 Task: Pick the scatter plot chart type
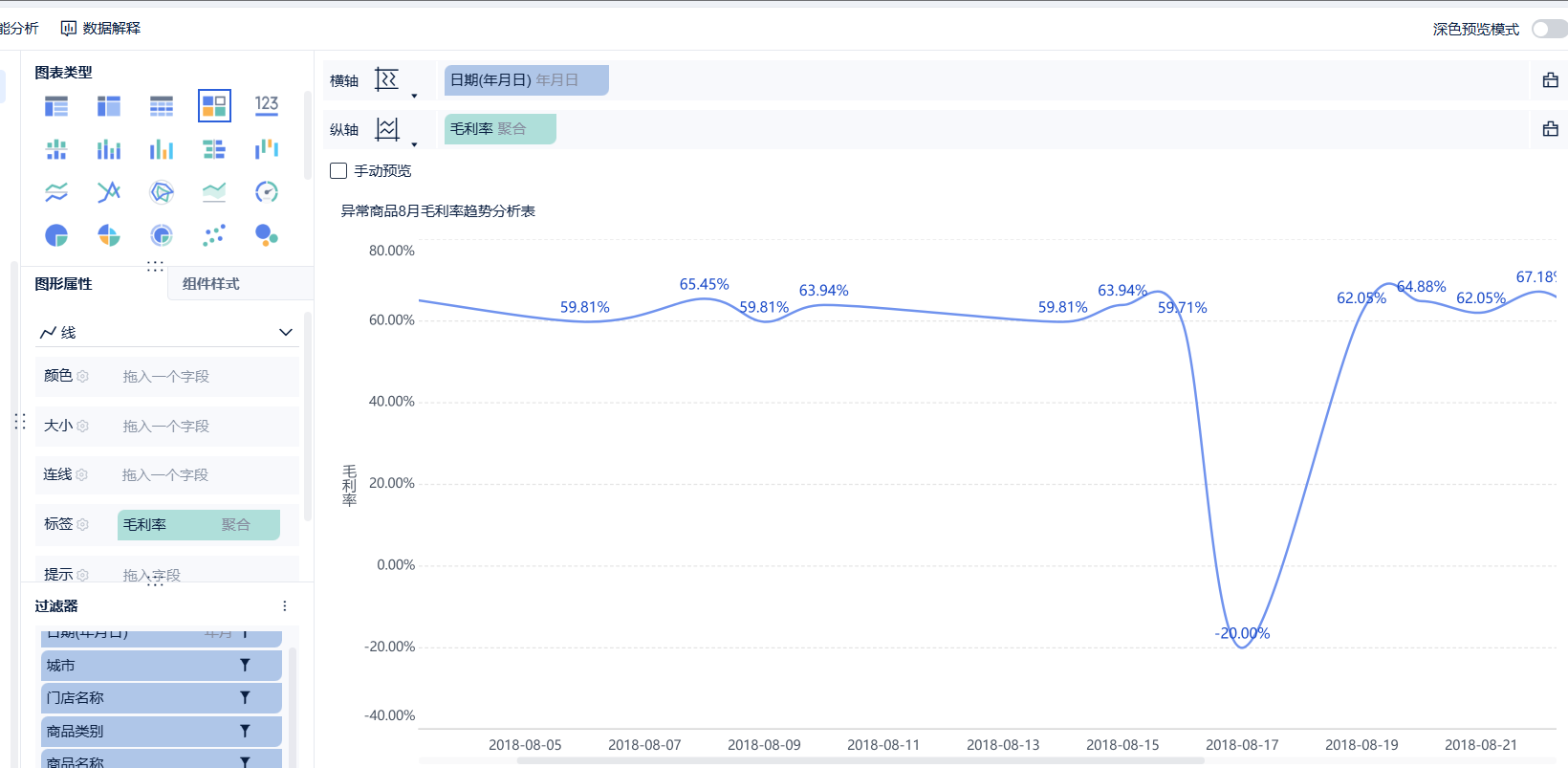pos(214,235)
